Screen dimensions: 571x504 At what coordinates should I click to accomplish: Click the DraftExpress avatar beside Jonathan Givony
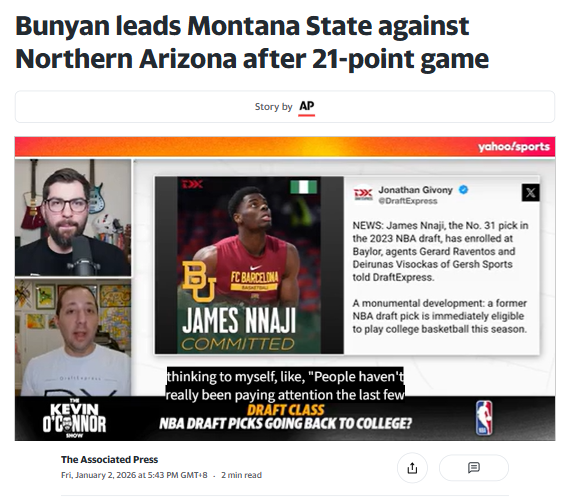(363, 194)
